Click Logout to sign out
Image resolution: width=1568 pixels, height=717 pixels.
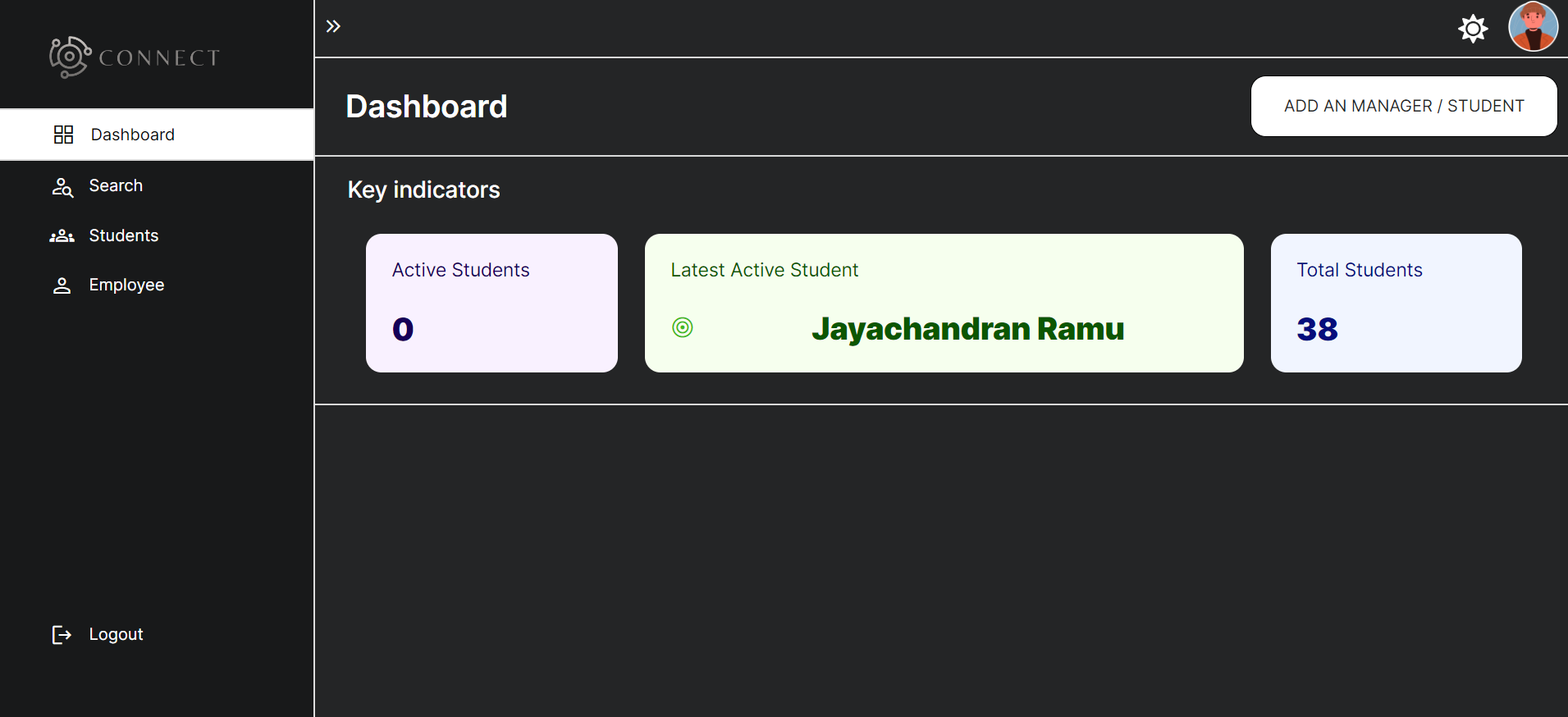(x=116, y=633)
